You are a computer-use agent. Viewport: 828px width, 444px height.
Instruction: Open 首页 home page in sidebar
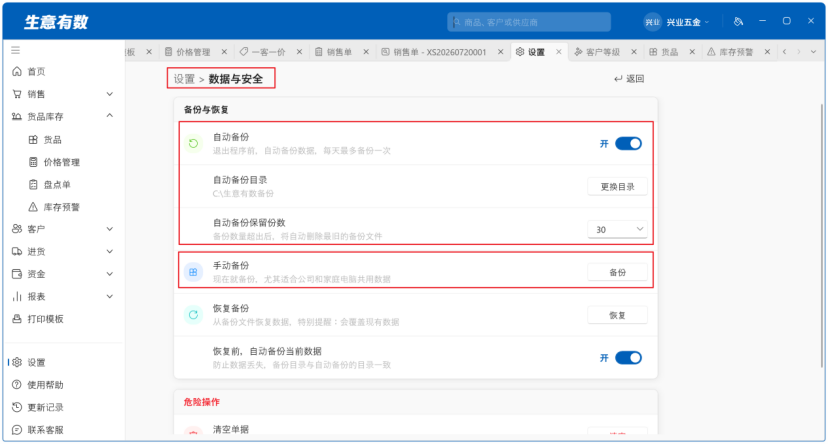(x=36, y=71)
